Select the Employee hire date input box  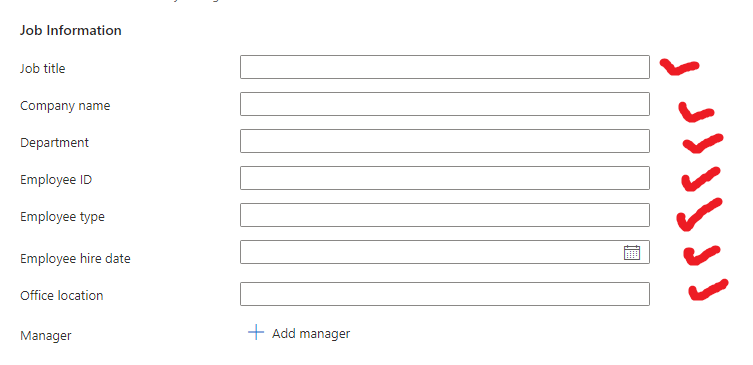(x=445, y=252)
